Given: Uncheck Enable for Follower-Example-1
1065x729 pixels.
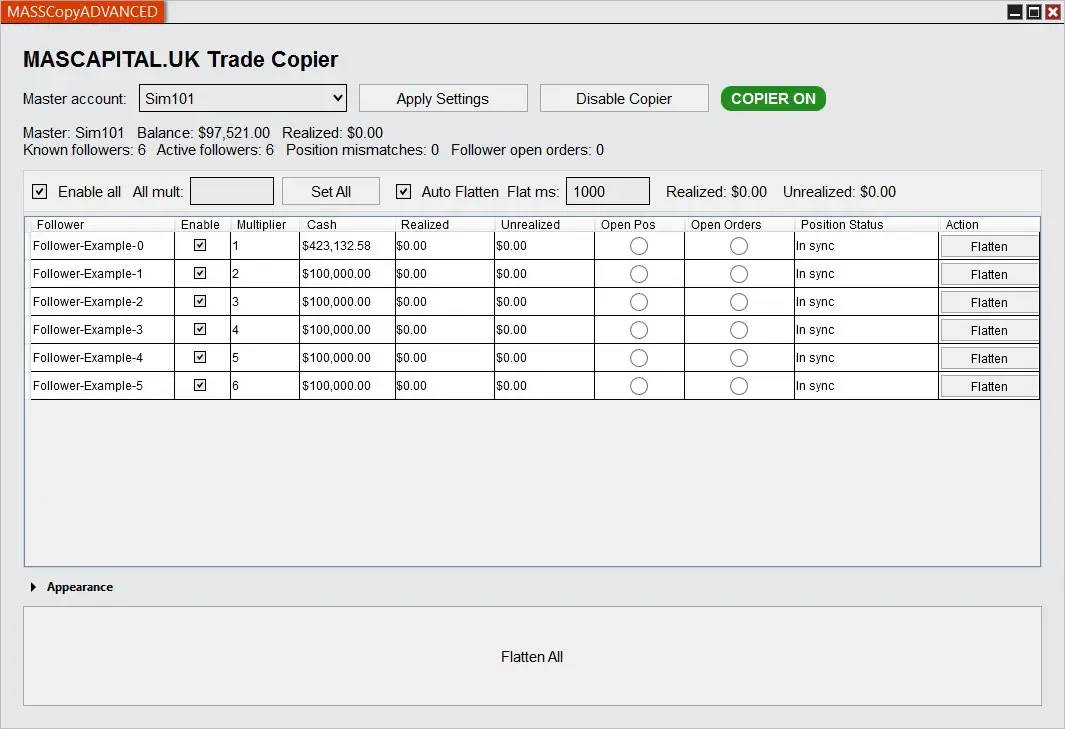Looking at the screenshot, I should 200,273.
